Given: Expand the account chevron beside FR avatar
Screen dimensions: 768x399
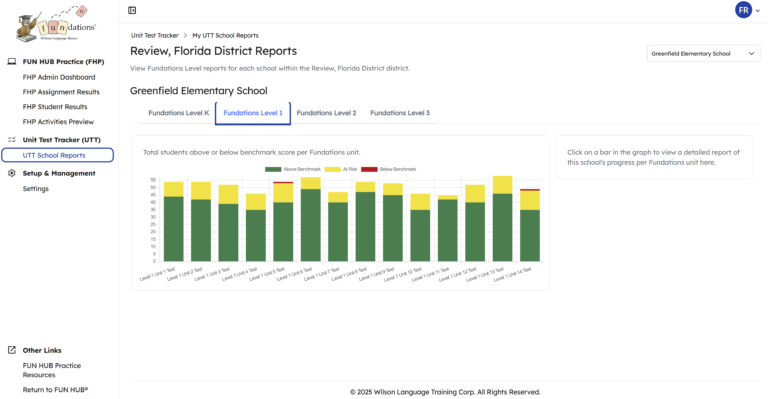Looking at the screenshot, I should pos(758,10).
